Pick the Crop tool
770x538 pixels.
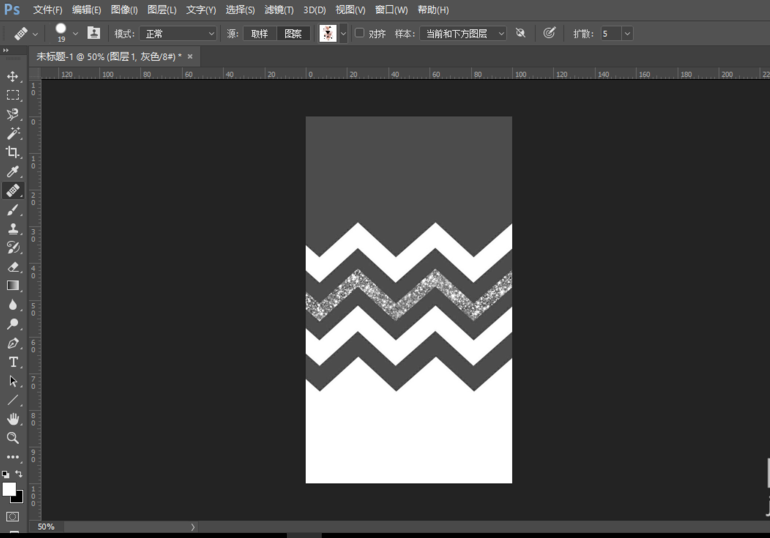coord(13,152)
